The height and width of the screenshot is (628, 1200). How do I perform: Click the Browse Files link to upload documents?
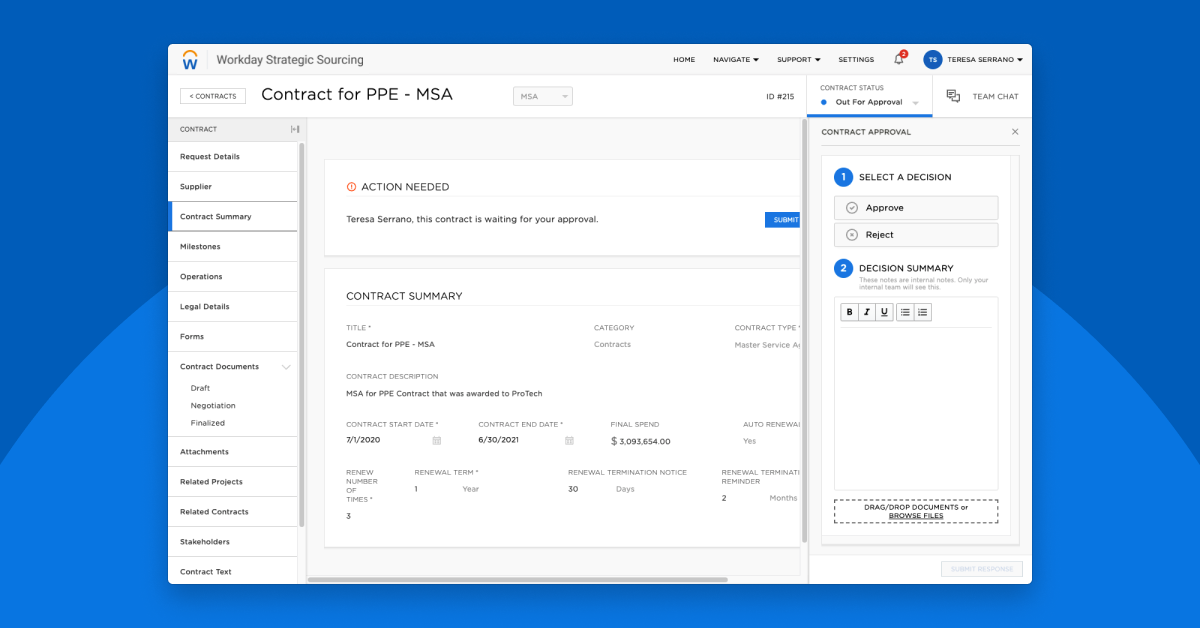pyautogui.click(x=916, y=516)
